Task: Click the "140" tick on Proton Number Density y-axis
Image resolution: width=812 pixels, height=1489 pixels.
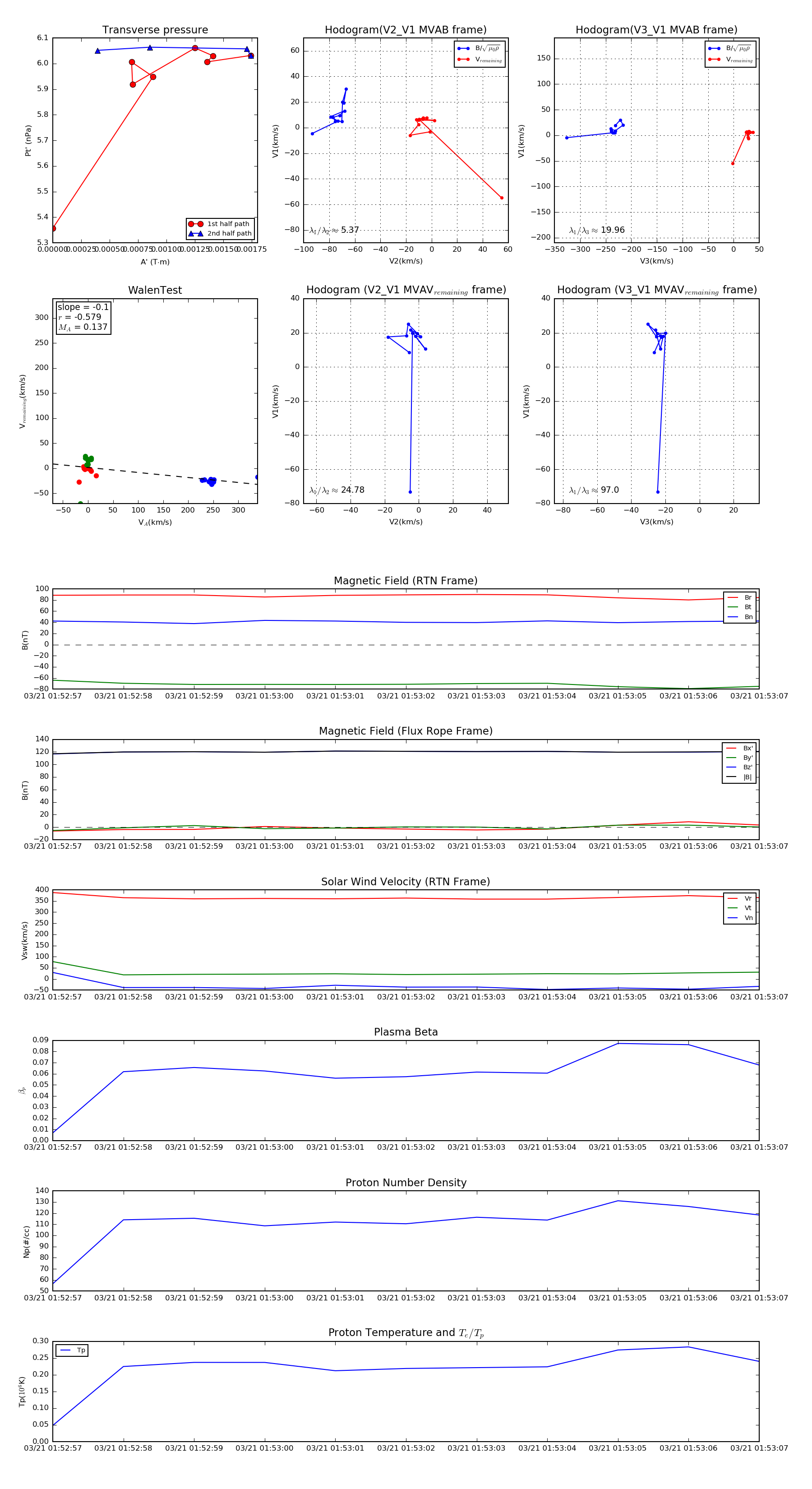Action: click(x=42, y=1191)
